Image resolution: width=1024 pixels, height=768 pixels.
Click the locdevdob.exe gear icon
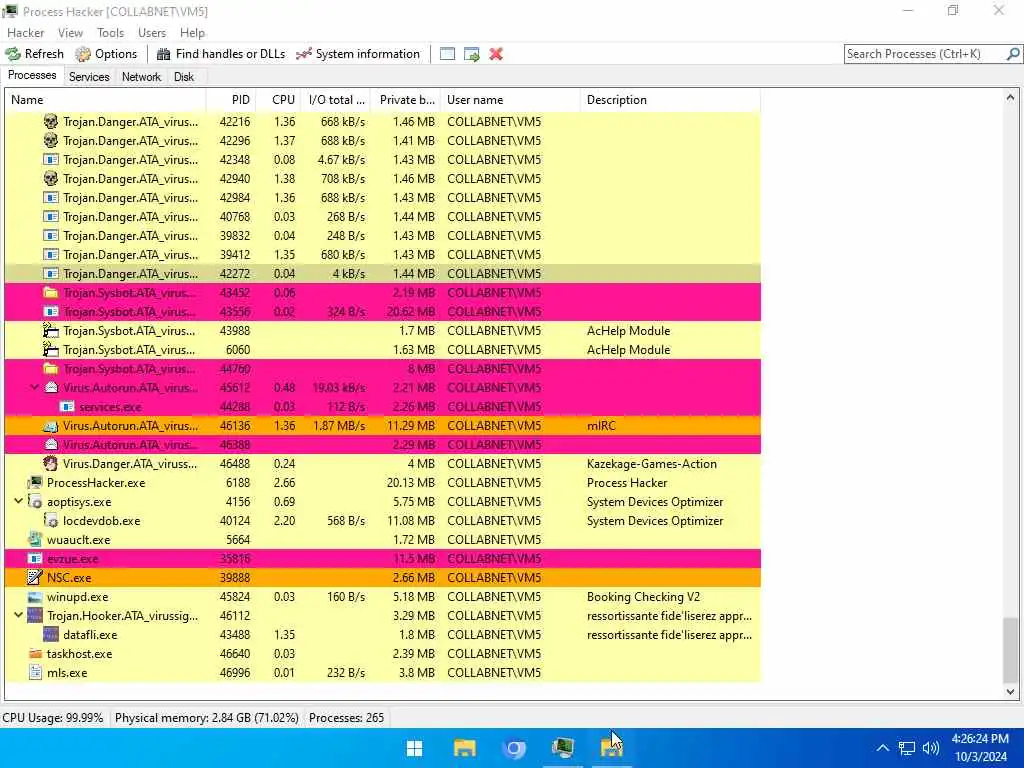click(x=51, y=520)
